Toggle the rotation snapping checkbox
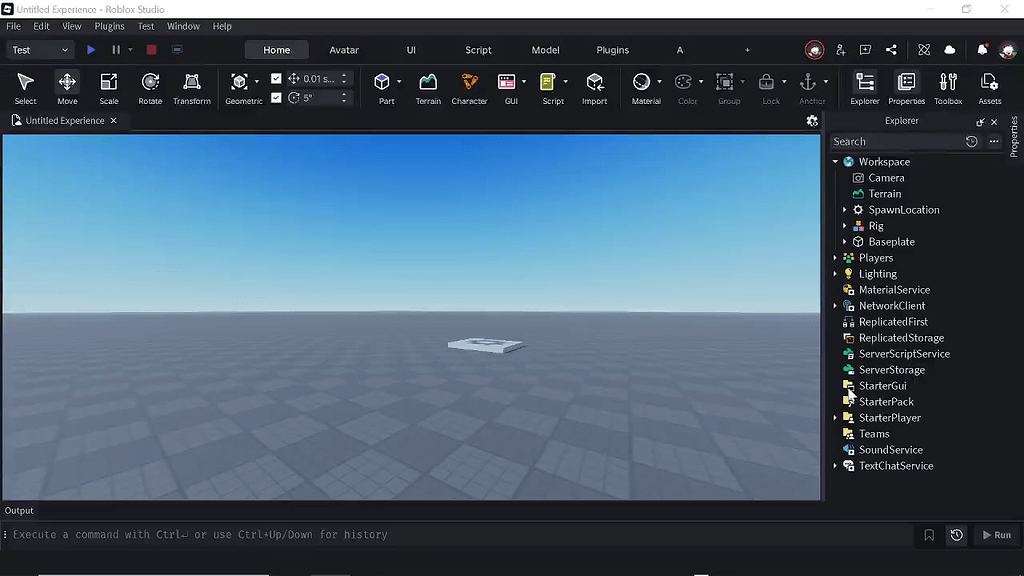This screenshot has width=1024, height=576. pyautogui.click(x=276, y=97)
